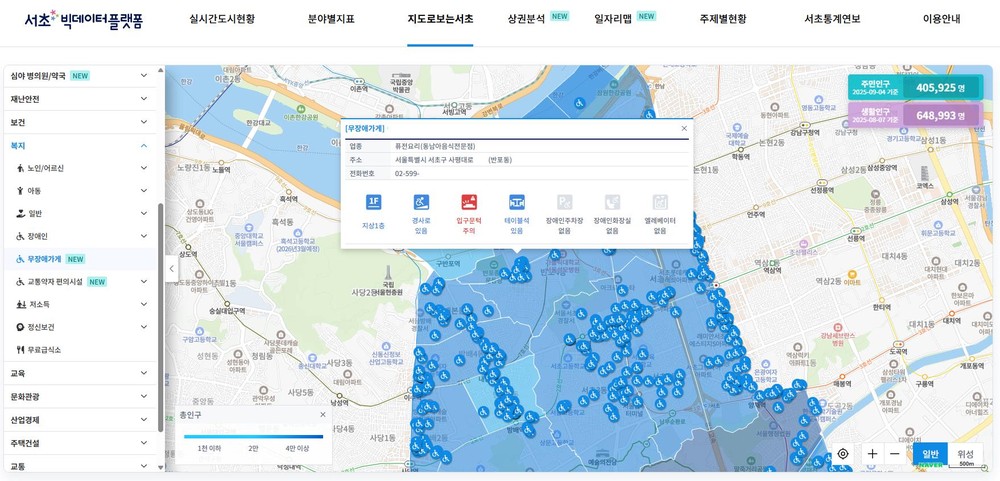Select the 일반 map view toggle
Viewport: 1000px width, 481px height.
(930, 454)
